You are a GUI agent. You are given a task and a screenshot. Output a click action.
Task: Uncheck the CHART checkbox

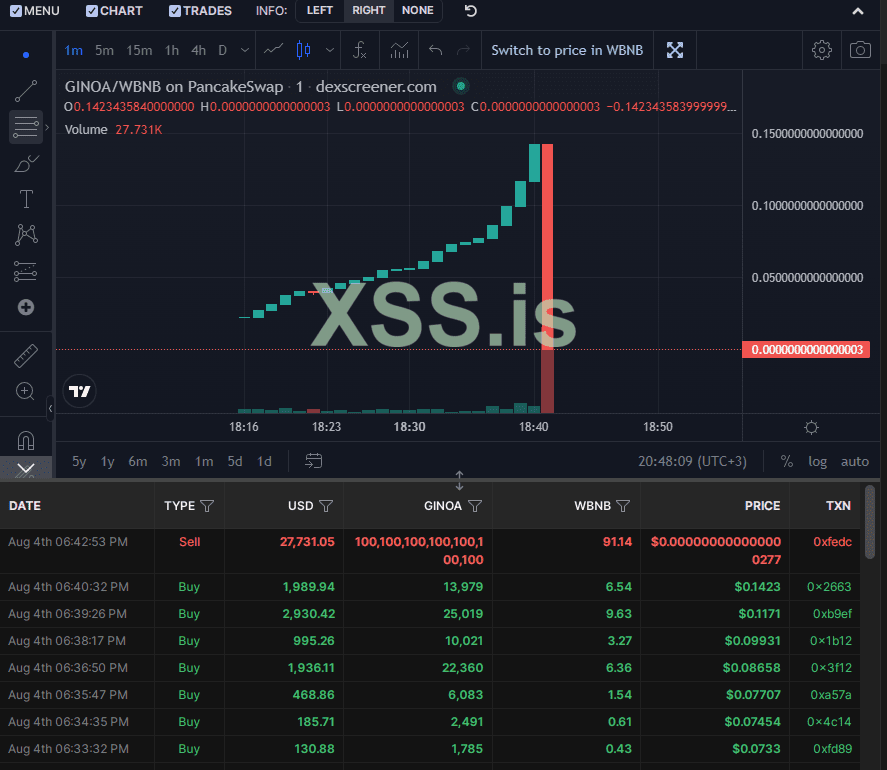[92, 11]
